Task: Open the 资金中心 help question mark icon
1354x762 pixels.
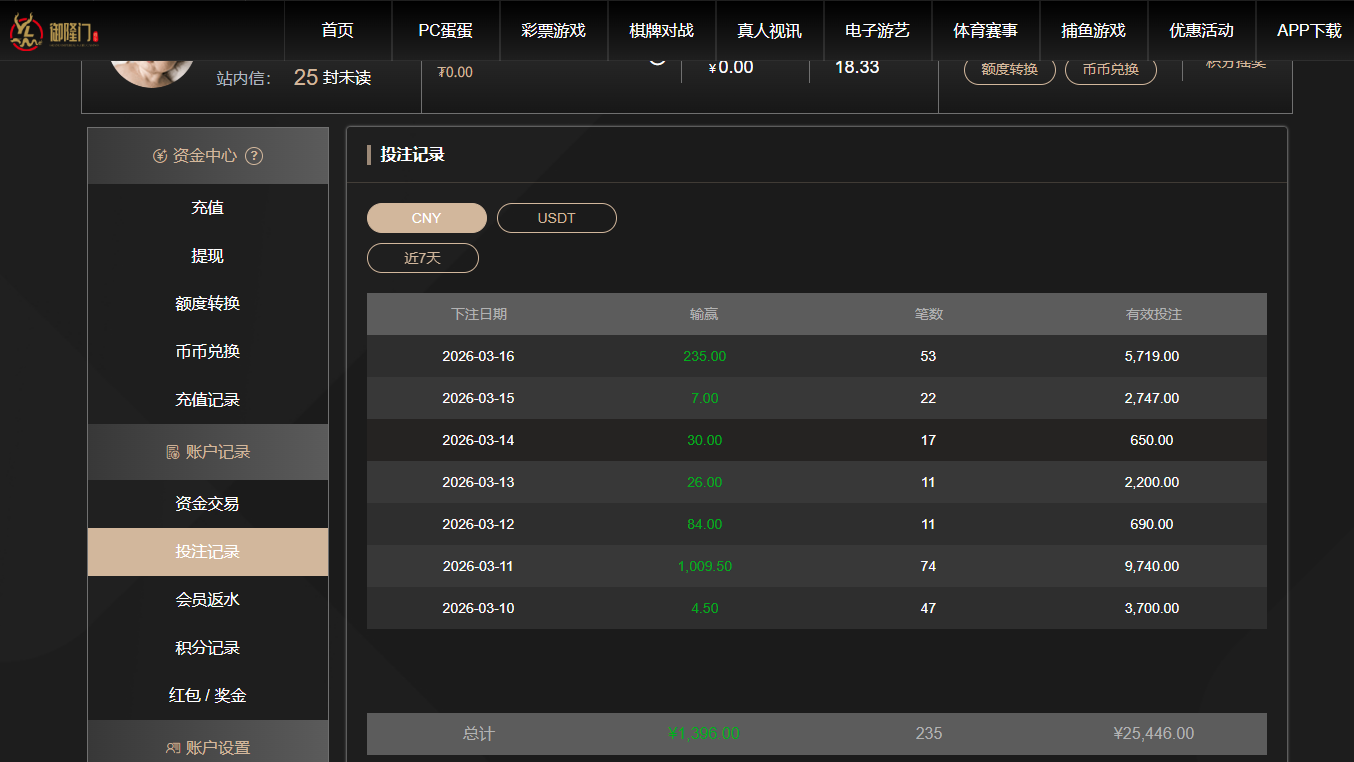Action: [x=254, y=156]
